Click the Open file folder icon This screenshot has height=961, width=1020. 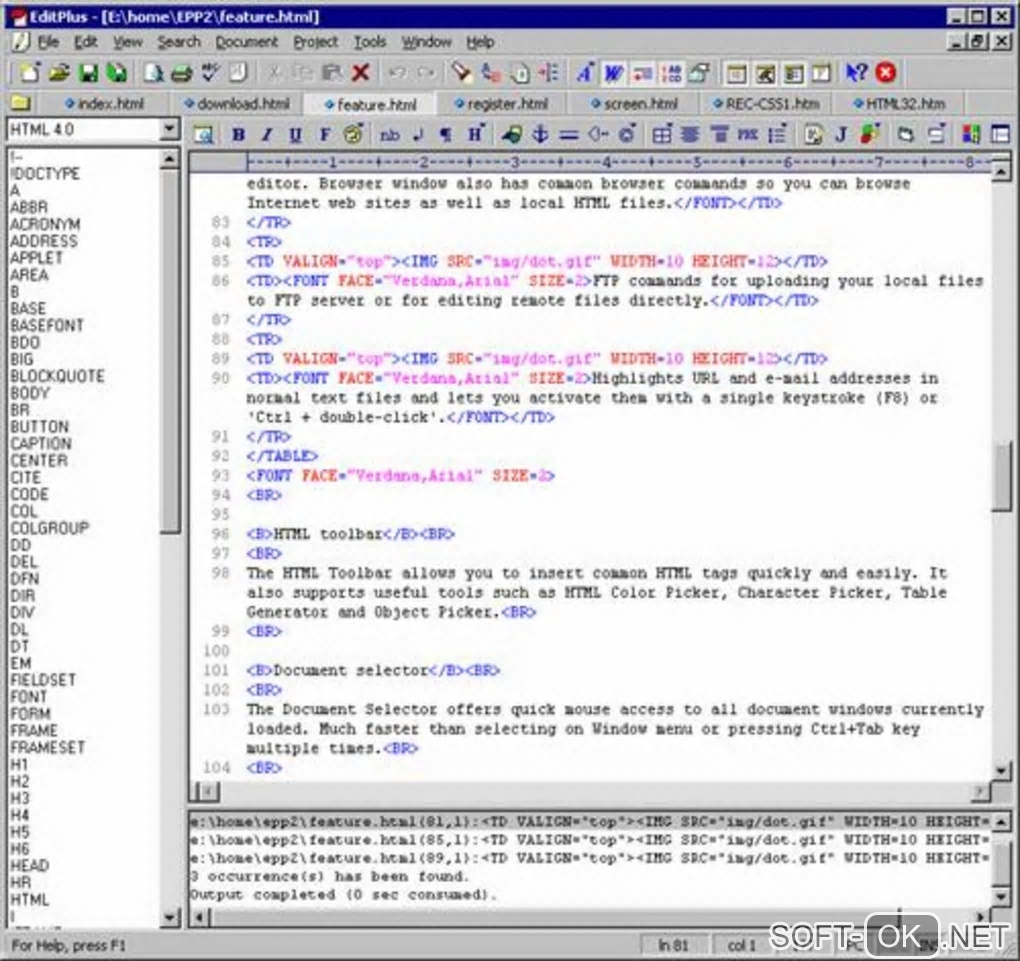(x=59, y=73)
